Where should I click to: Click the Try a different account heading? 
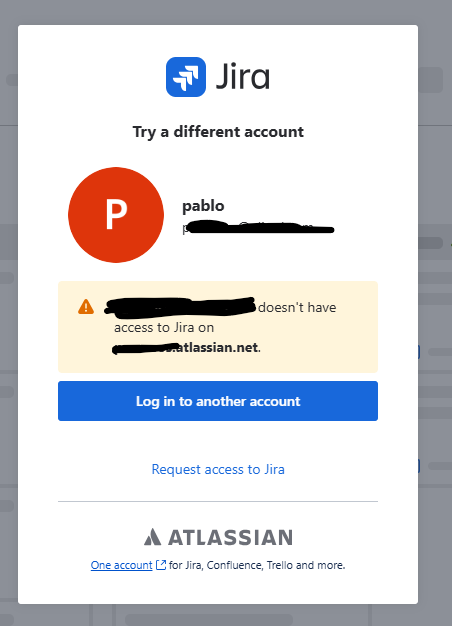[218, 132]
